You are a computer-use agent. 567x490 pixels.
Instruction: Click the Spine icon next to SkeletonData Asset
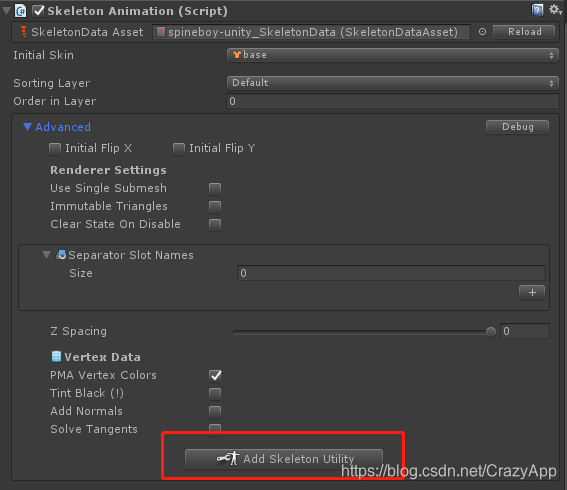point(24,32)
